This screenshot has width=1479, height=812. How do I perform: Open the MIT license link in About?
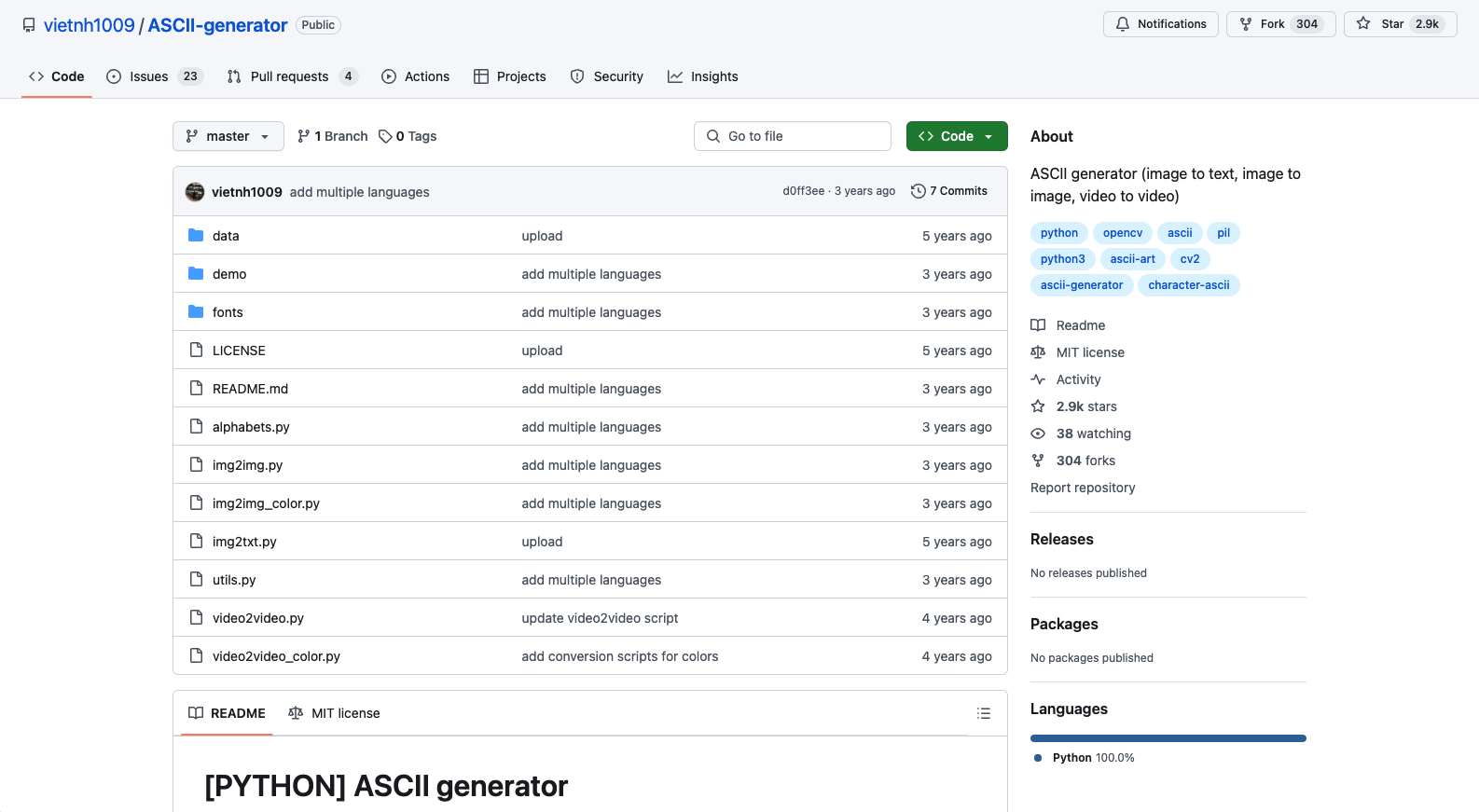pyautogui.click(x=1078, y=352)
